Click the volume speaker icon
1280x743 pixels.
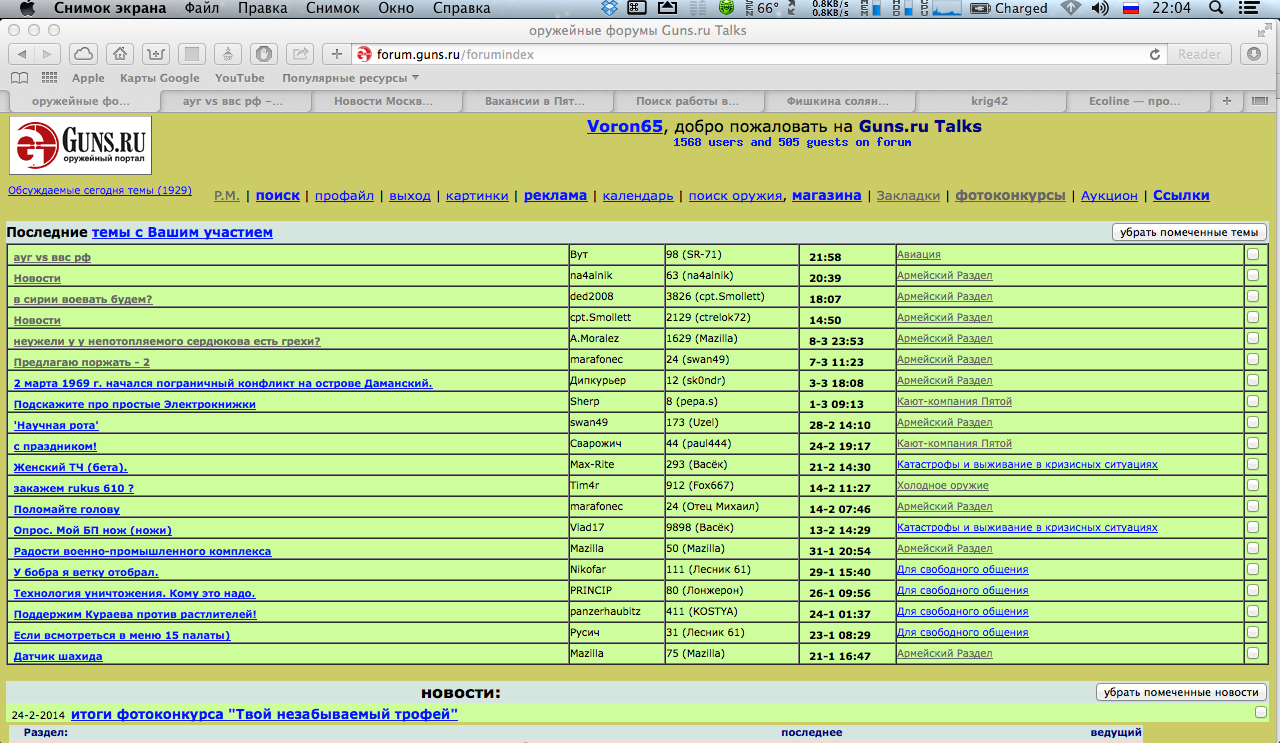[x=1099, y=9]
